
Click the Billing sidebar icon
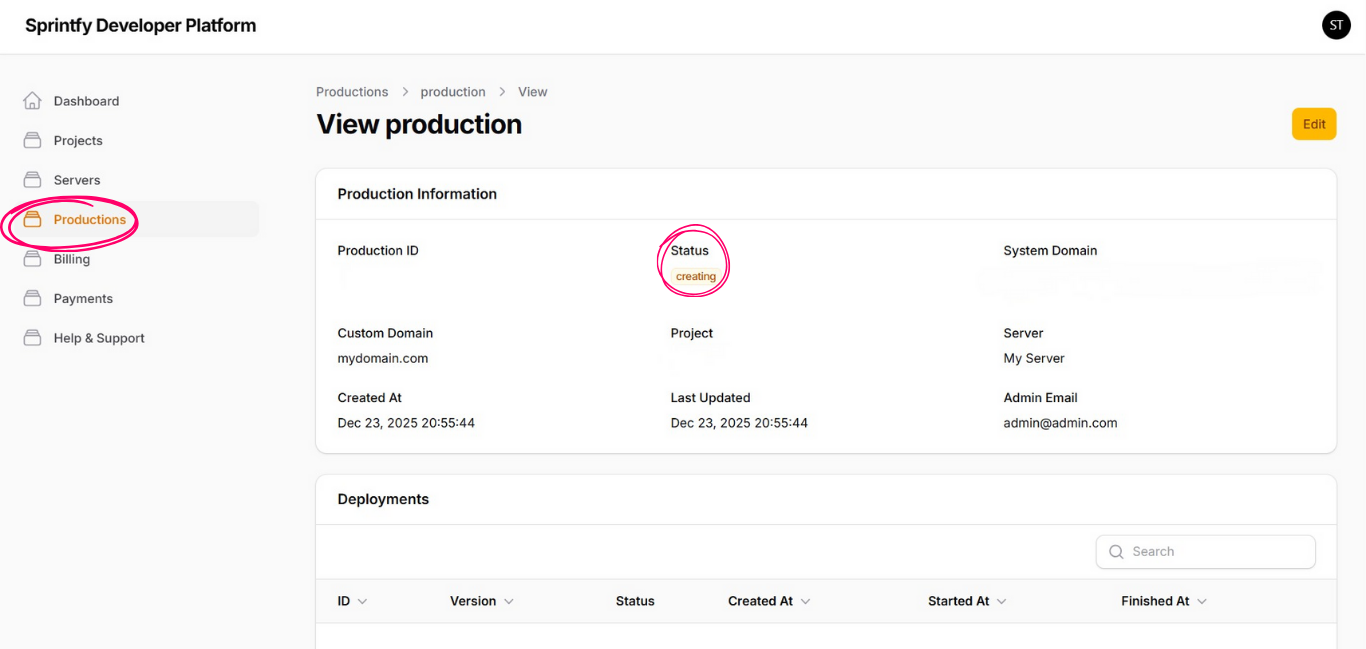coord(32,259)
